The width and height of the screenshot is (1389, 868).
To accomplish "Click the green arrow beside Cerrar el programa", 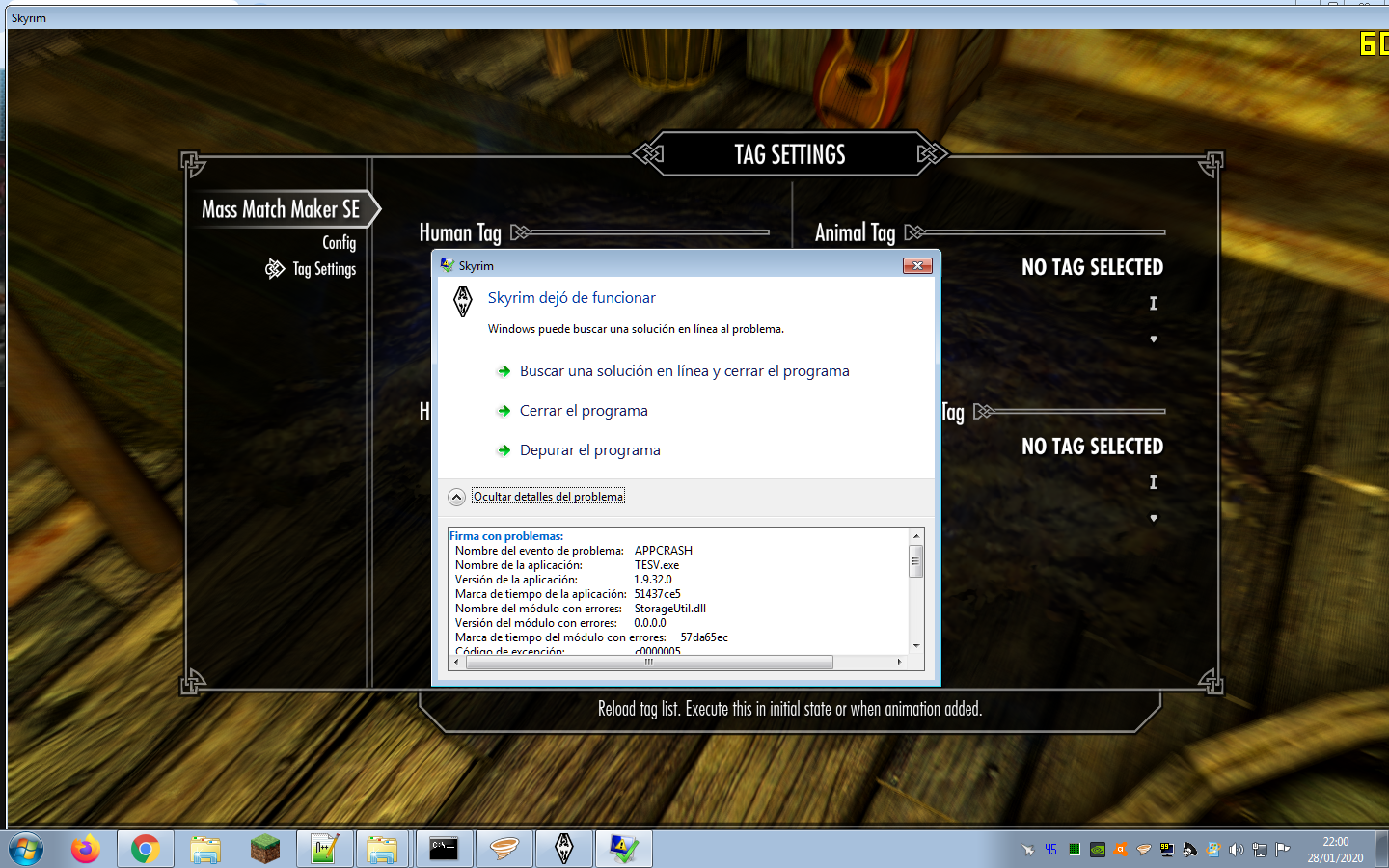I will [504, 411].
